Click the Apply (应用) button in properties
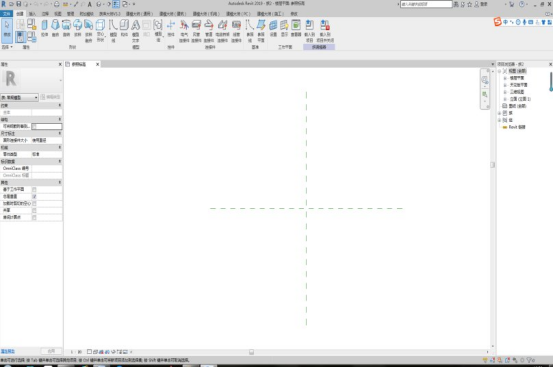Viewport: 554px width, 368px height. 51,351
